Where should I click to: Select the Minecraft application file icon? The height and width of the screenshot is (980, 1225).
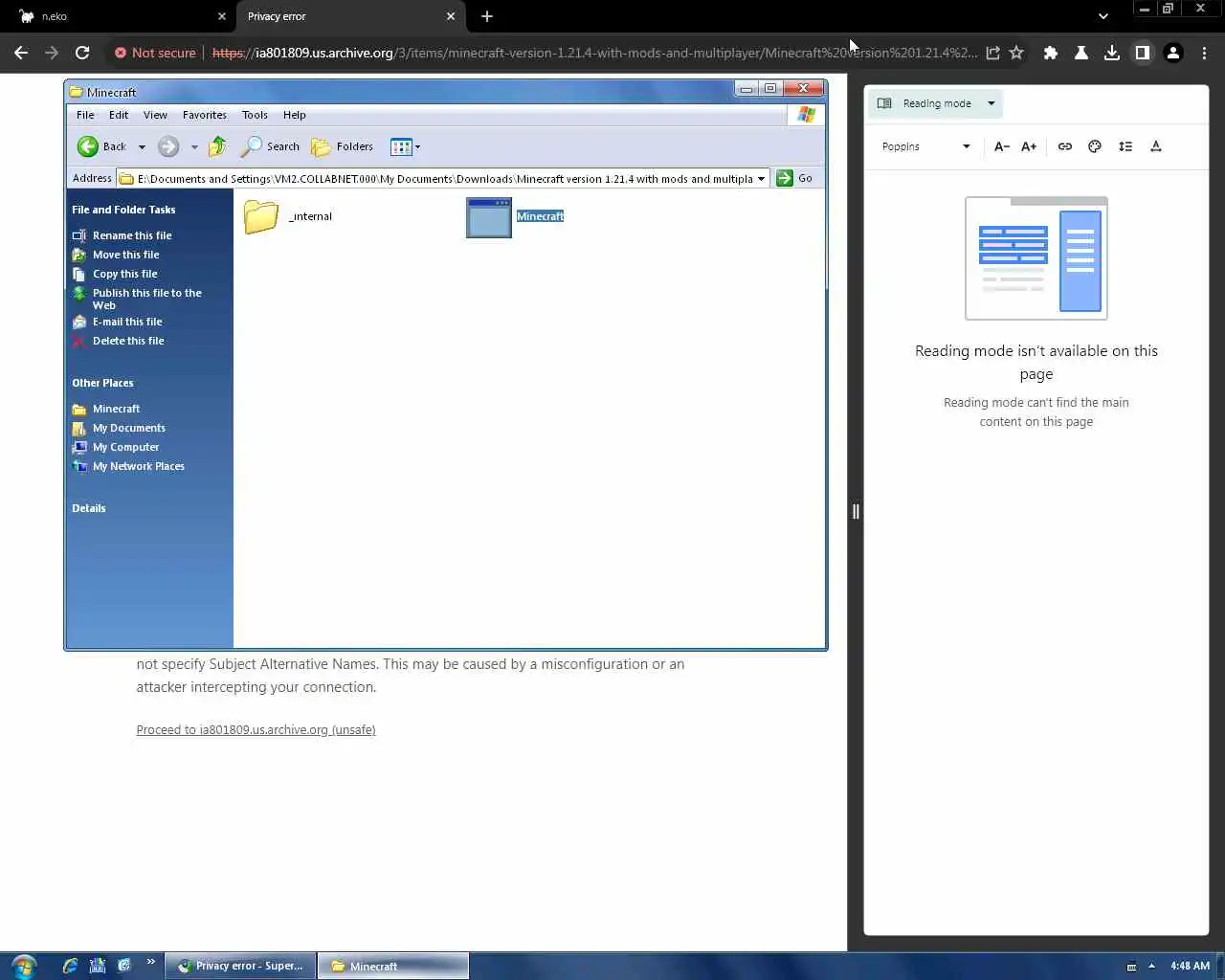click(489, 217)
